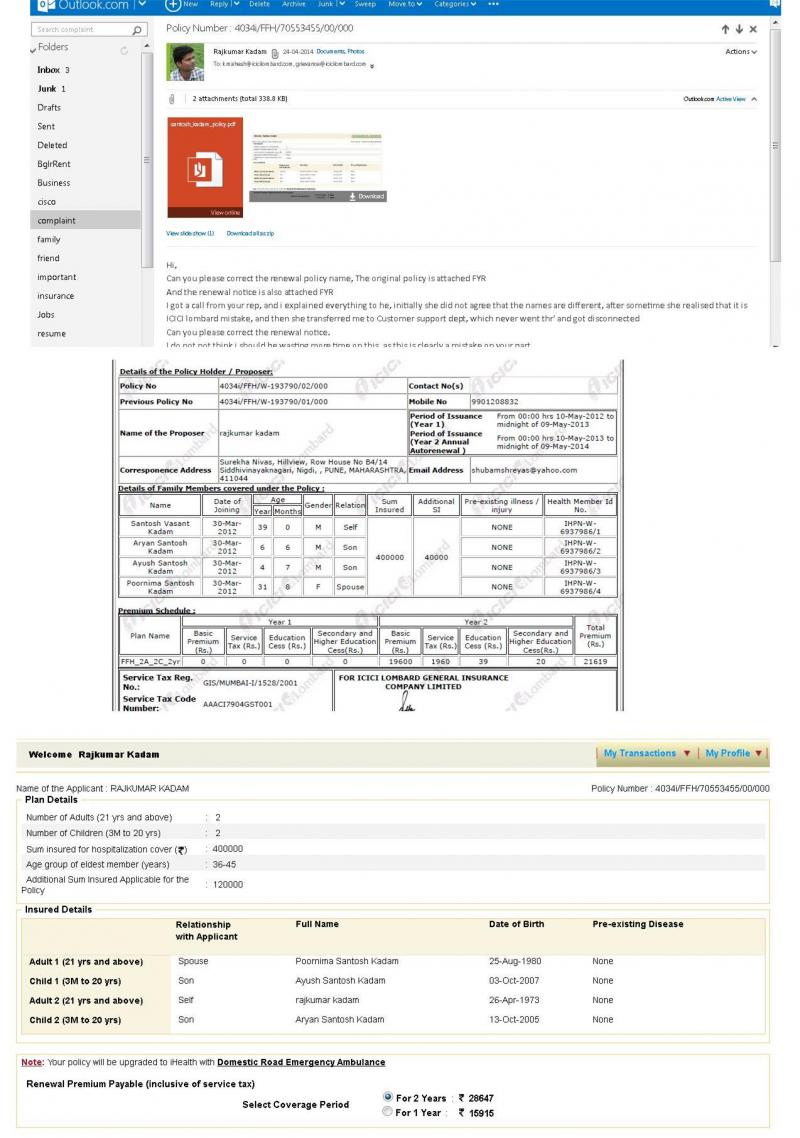This screenshot has width=800, height=1138.
Task: Click the search magnifier icon
Action: pos(137,30)
